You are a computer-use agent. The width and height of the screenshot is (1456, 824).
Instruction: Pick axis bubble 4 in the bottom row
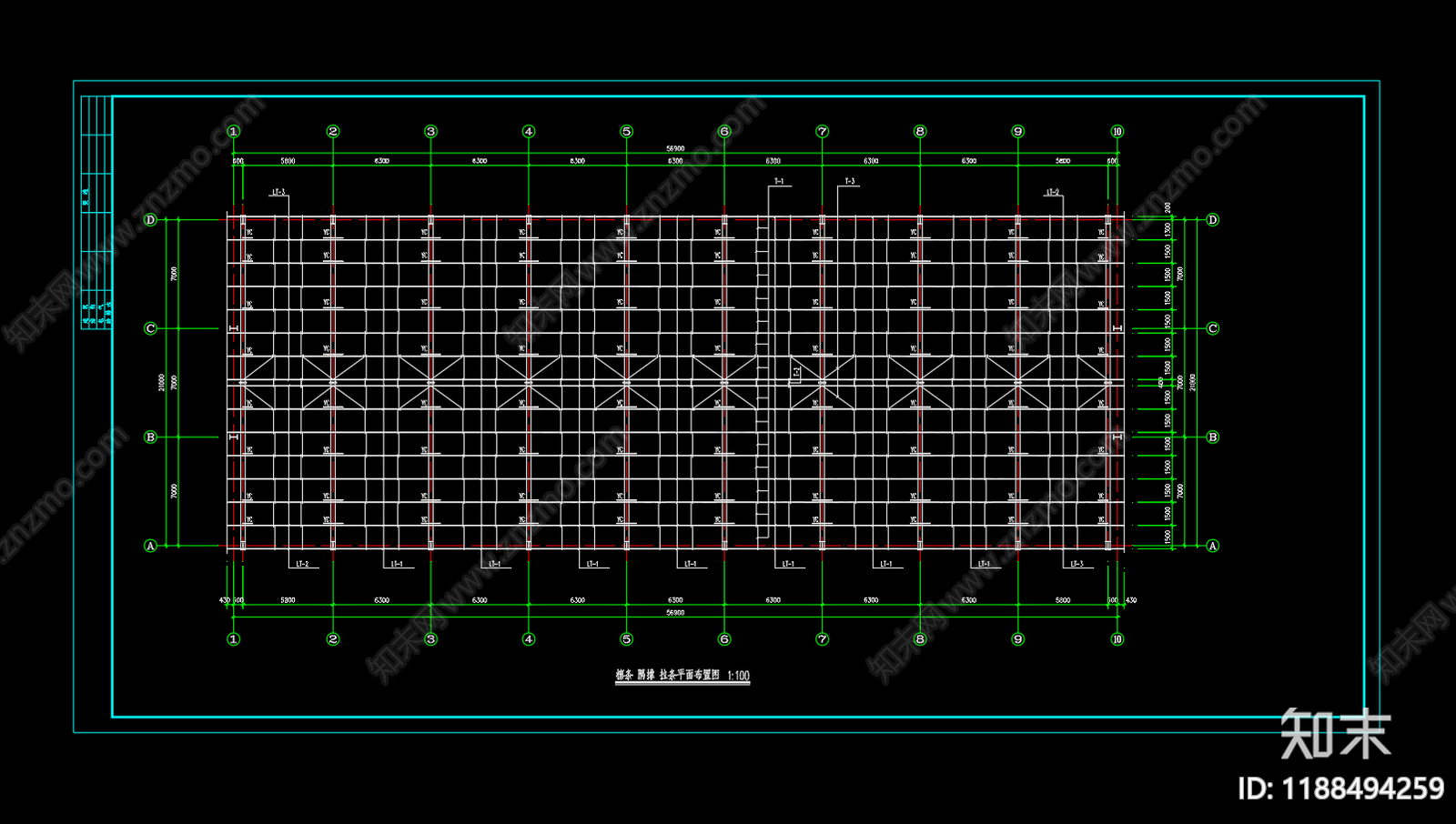click(x=529, y=639)
